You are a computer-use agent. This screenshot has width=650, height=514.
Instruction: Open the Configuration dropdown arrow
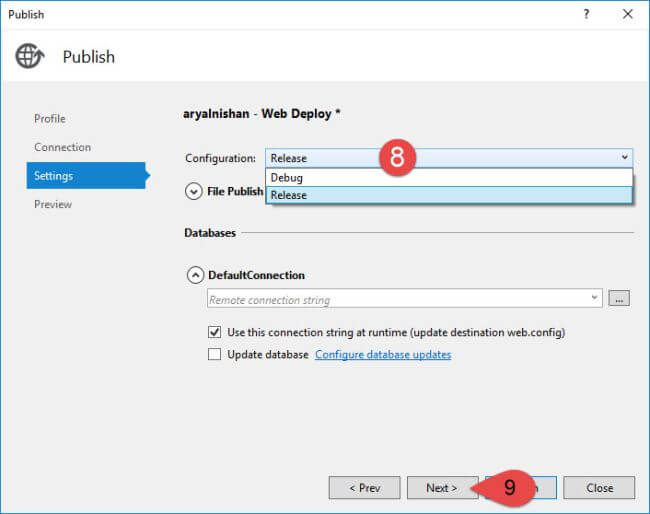(x=624, y=158)
